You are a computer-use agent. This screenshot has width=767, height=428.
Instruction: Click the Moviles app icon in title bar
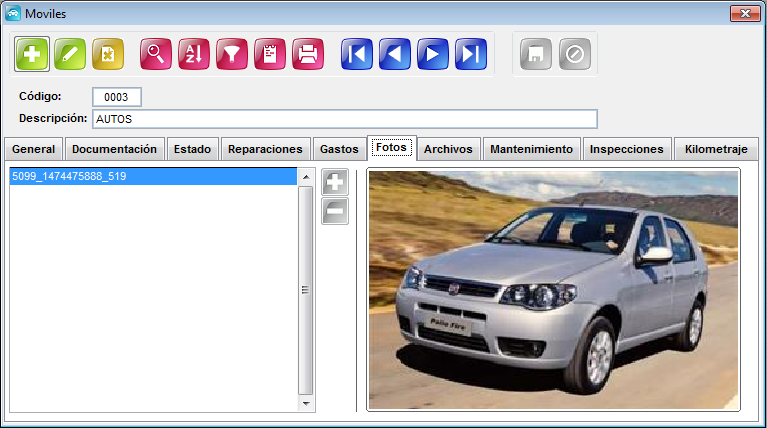13,13
